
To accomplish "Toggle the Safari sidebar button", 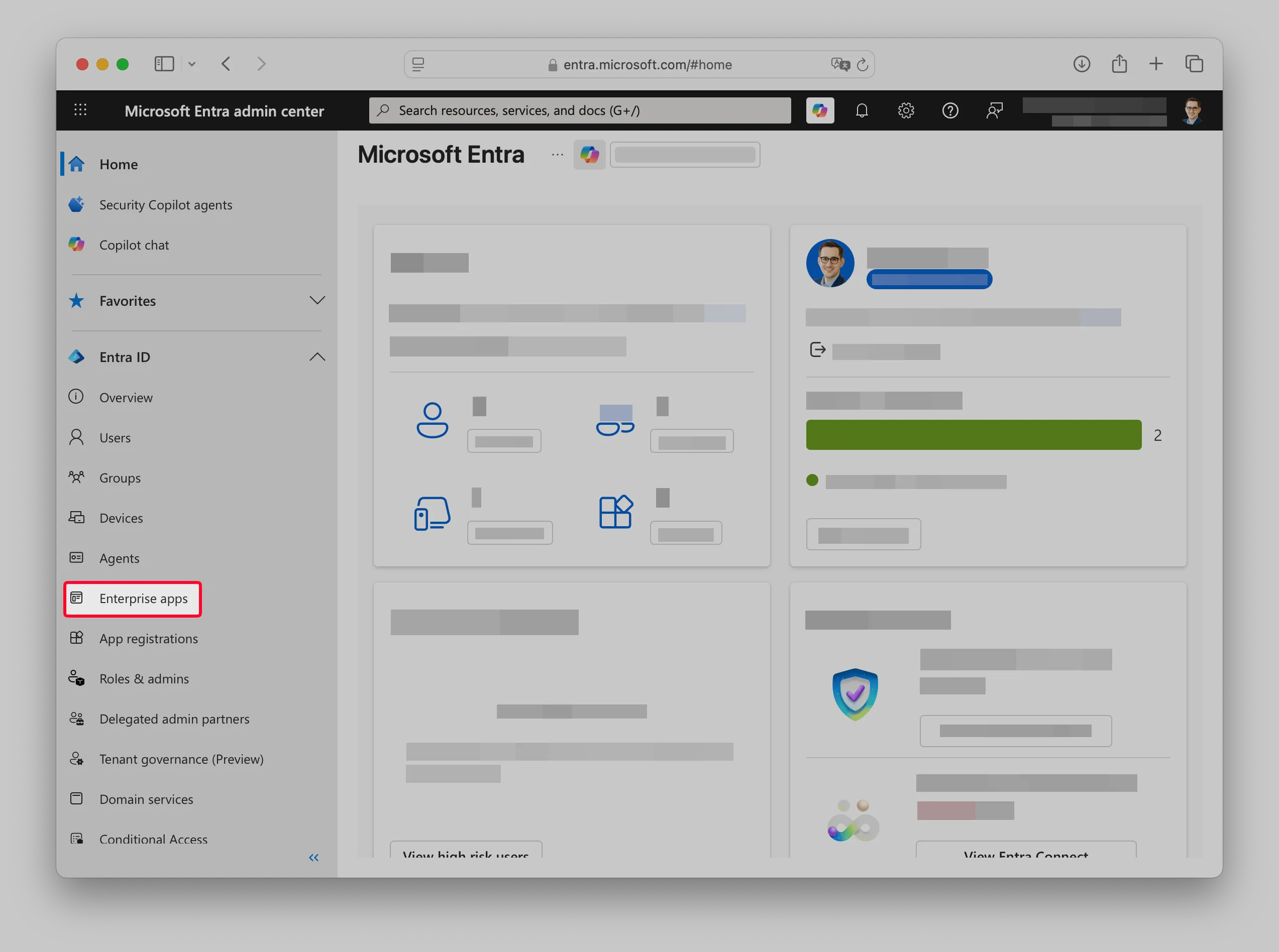I will (x=164, y=63).
